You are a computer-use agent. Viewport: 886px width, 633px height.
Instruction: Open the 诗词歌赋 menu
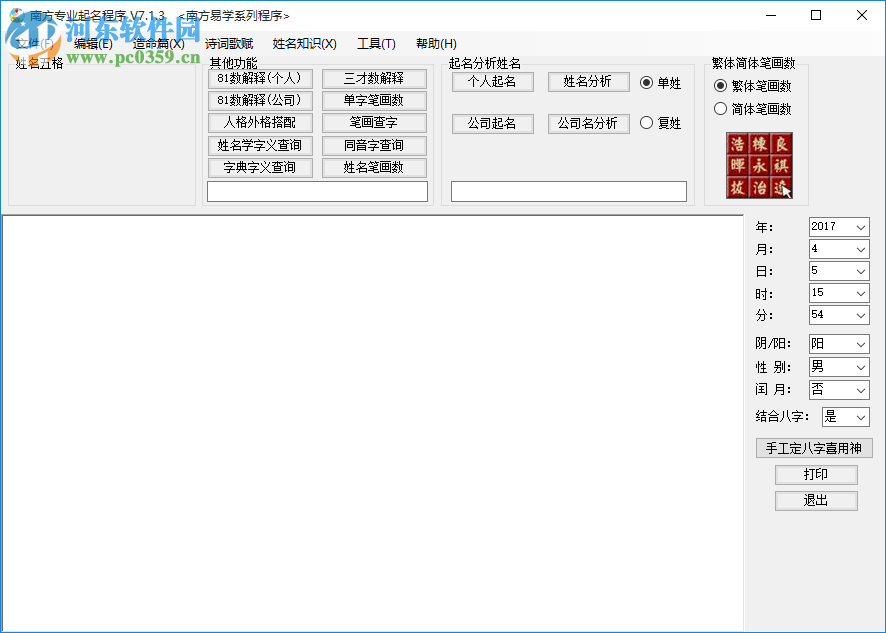[228, 45]
